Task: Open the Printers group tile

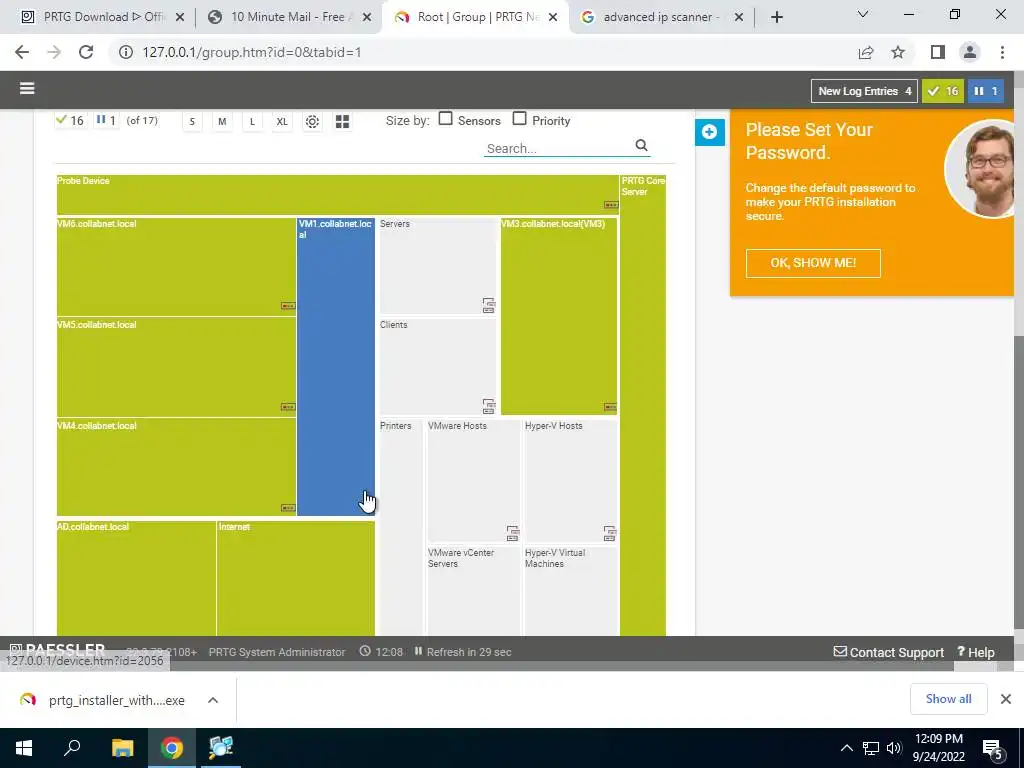Action: tap(401, 528)
